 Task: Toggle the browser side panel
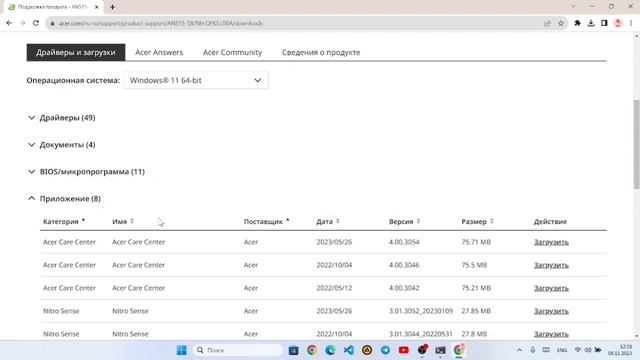(604, 23)
